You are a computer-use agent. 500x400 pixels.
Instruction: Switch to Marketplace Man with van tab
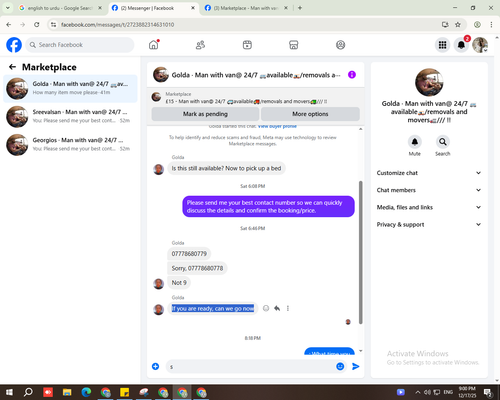click(245, 8)
